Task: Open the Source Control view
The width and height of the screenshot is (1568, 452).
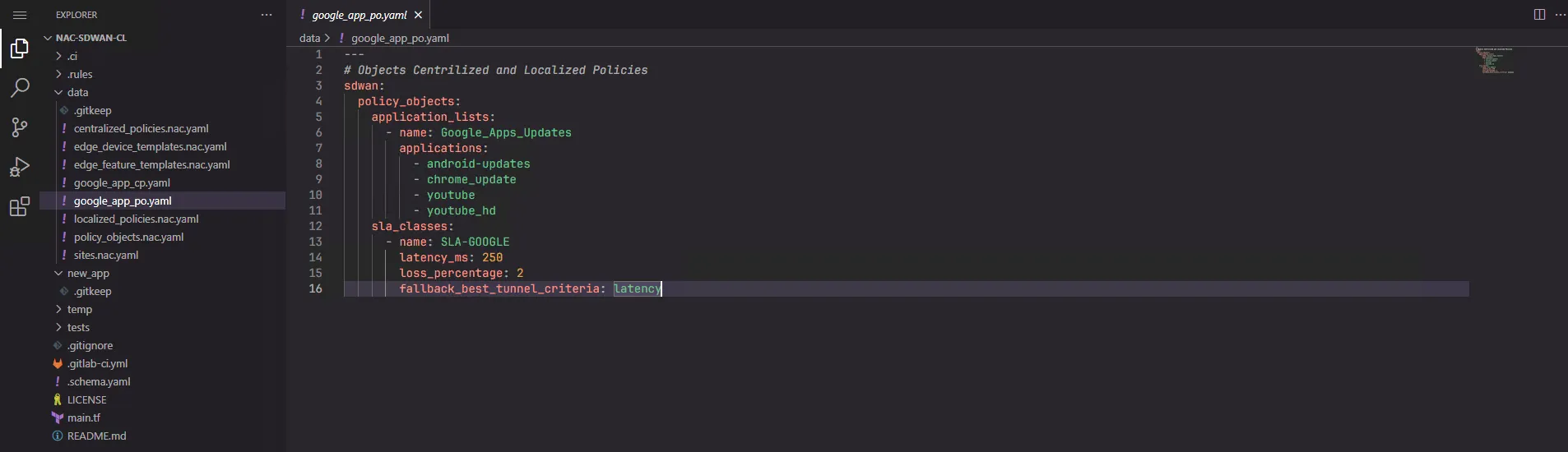Action: 20,127
